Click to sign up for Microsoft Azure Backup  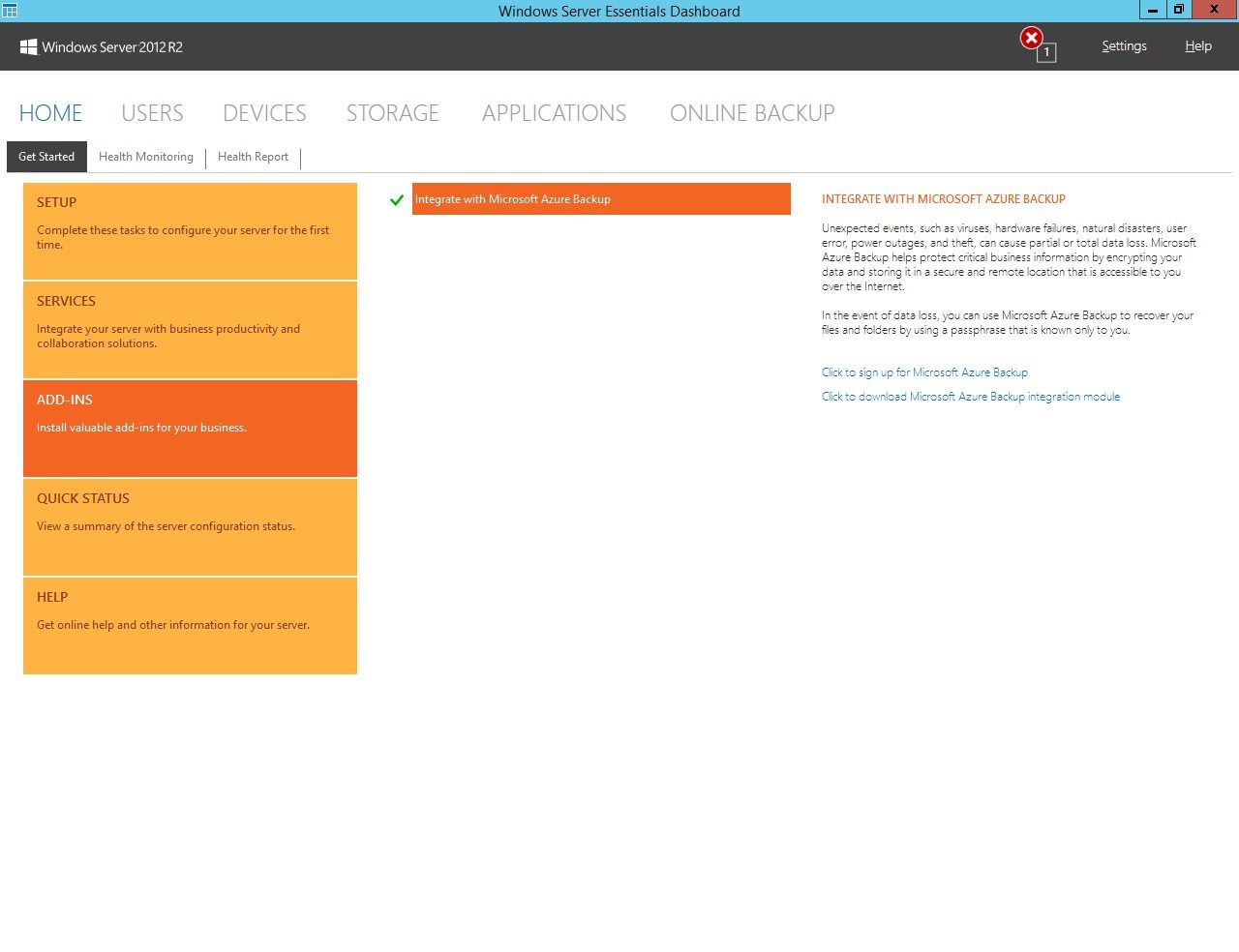click(924, 372)
